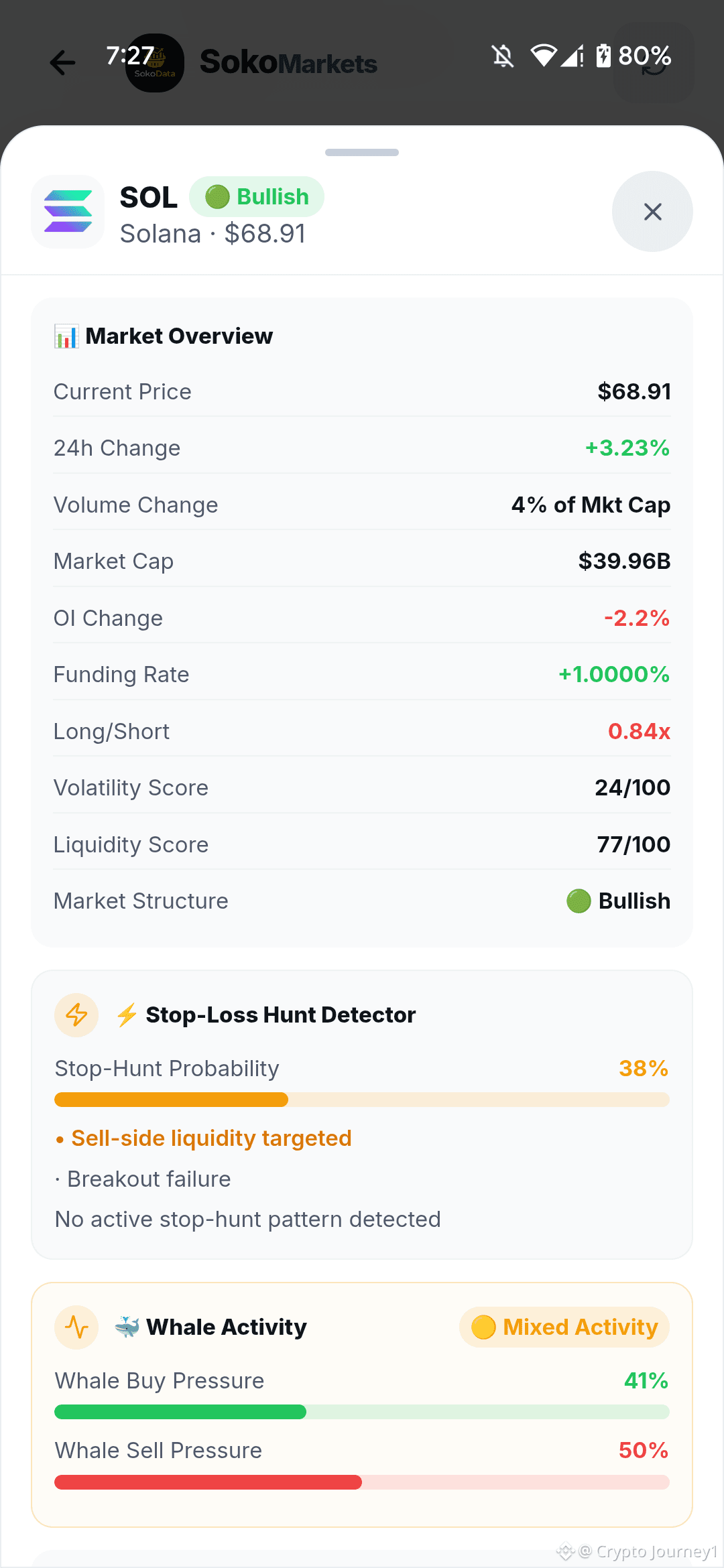Select the Market Structure Bullish row
This screenshot has width=724, height=1568.
coord(362,901)
